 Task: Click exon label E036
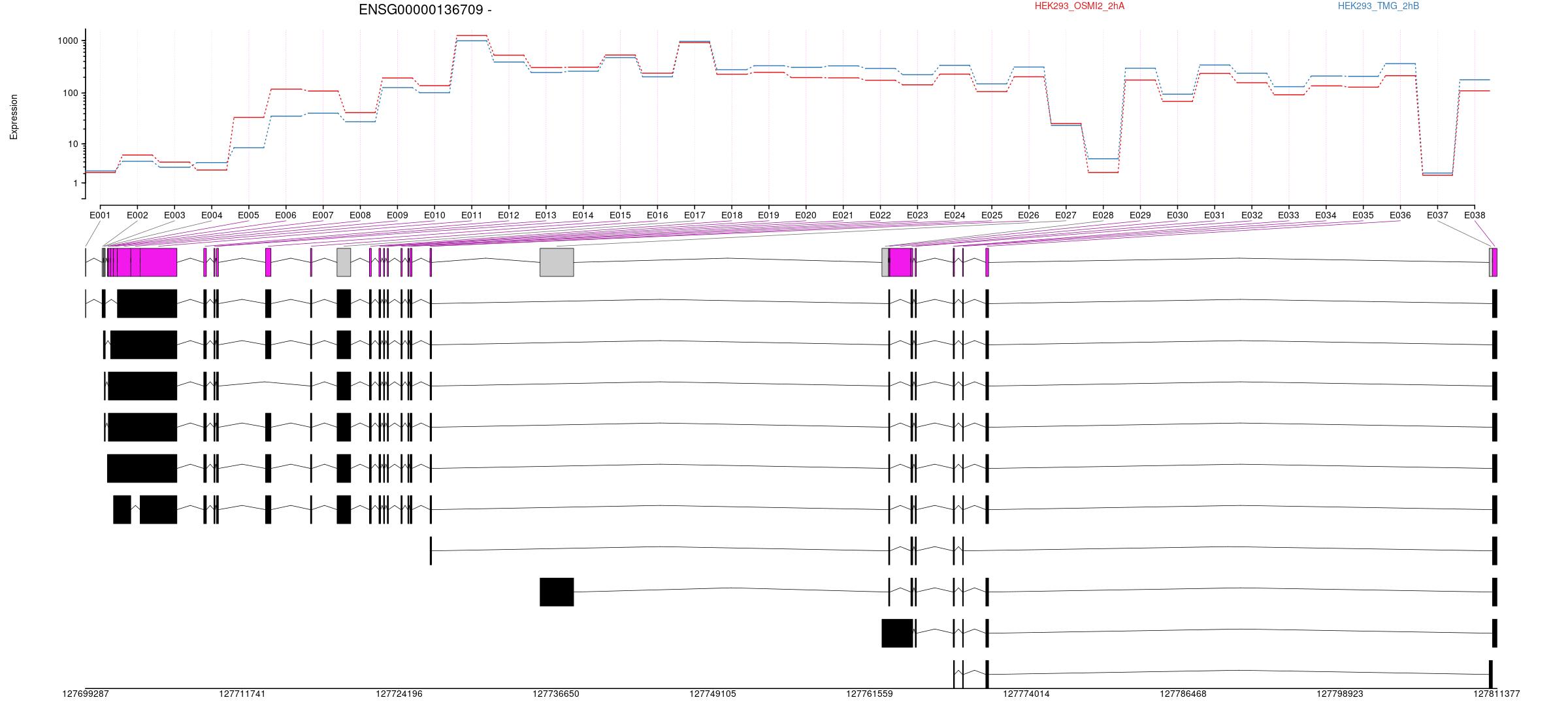click(1400, 215)
